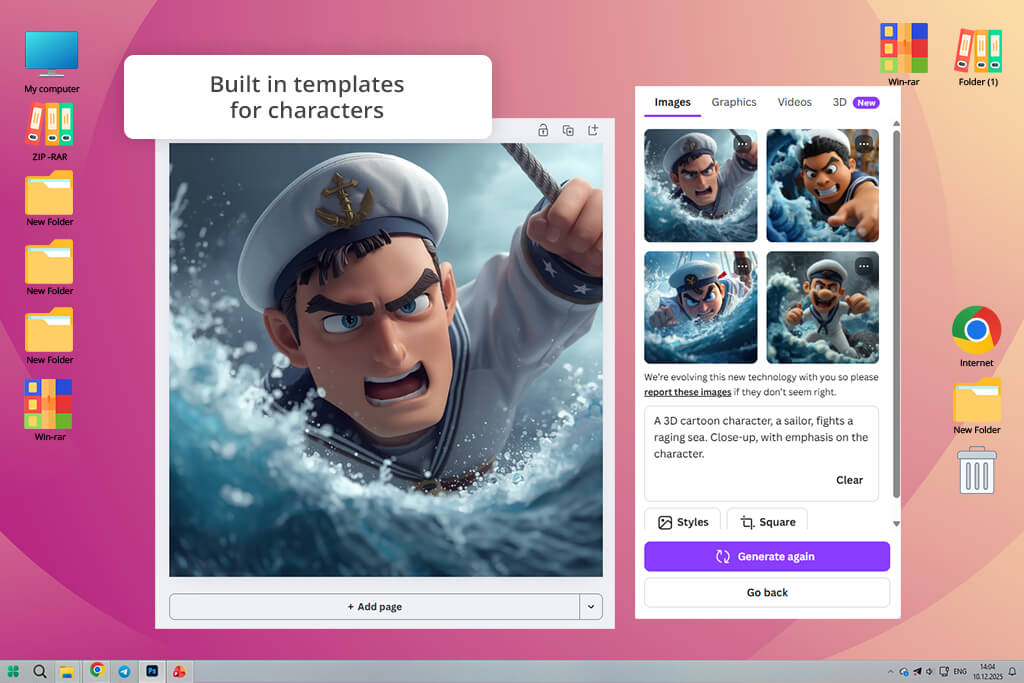The height and width of the screenshot is (683, 1024).
Task: Switch to the 3D New tab
Action: [x=856, y=103]
